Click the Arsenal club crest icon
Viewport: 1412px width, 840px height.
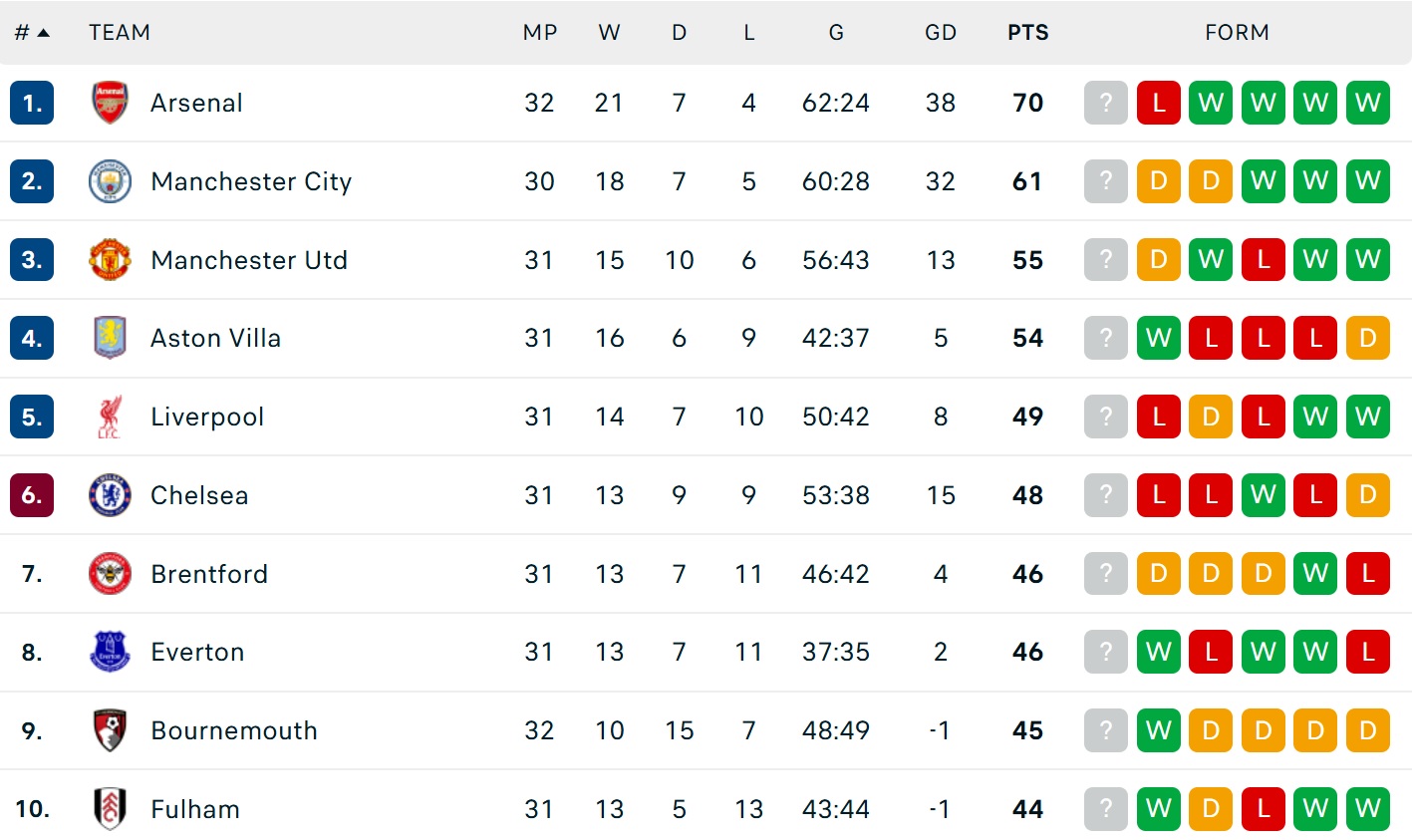click(x=110, y=103)
